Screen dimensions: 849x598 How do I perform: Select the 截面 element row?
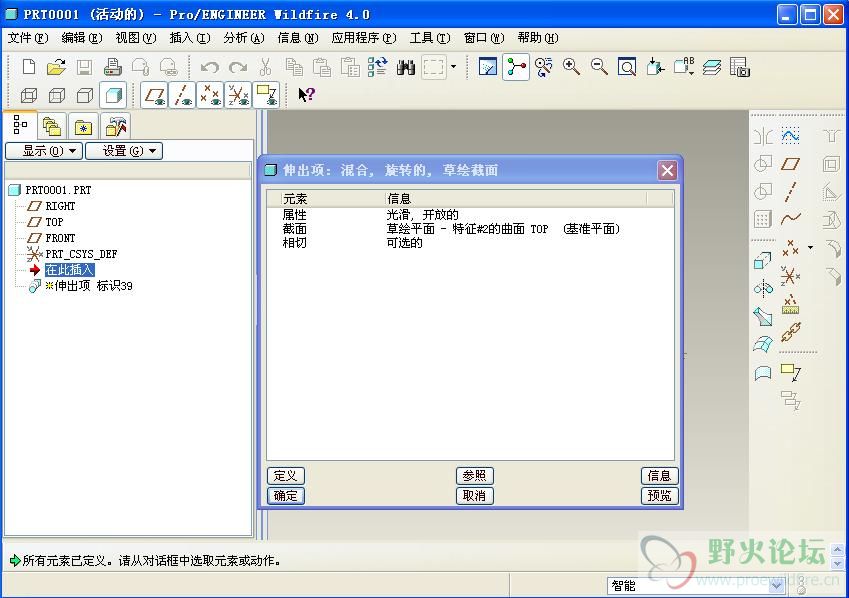point(470,229)
